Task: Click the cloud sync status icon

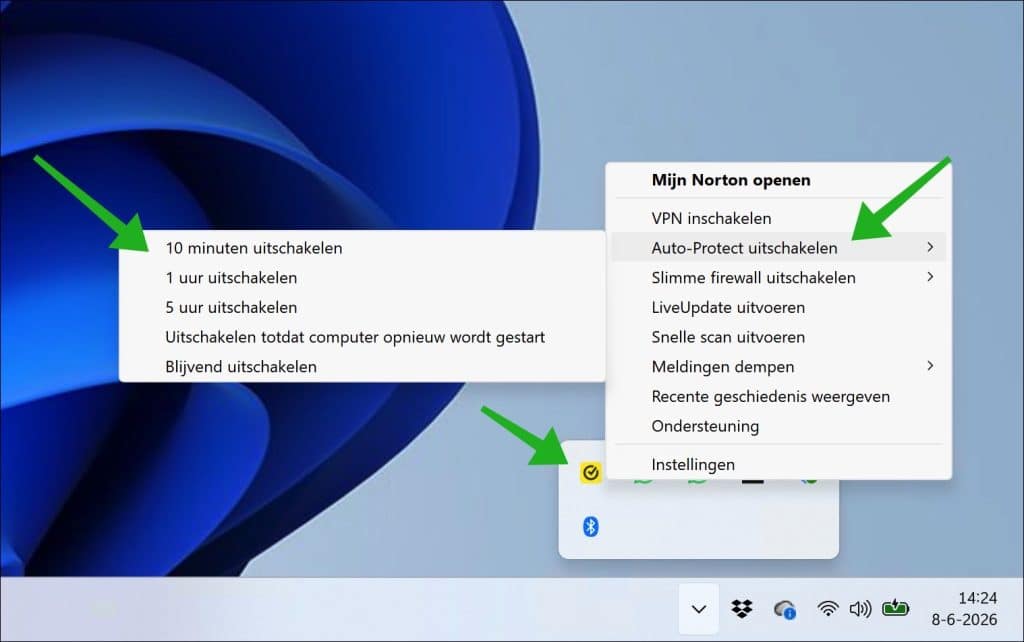Action: pyautogui.click(x=784, y=610)
